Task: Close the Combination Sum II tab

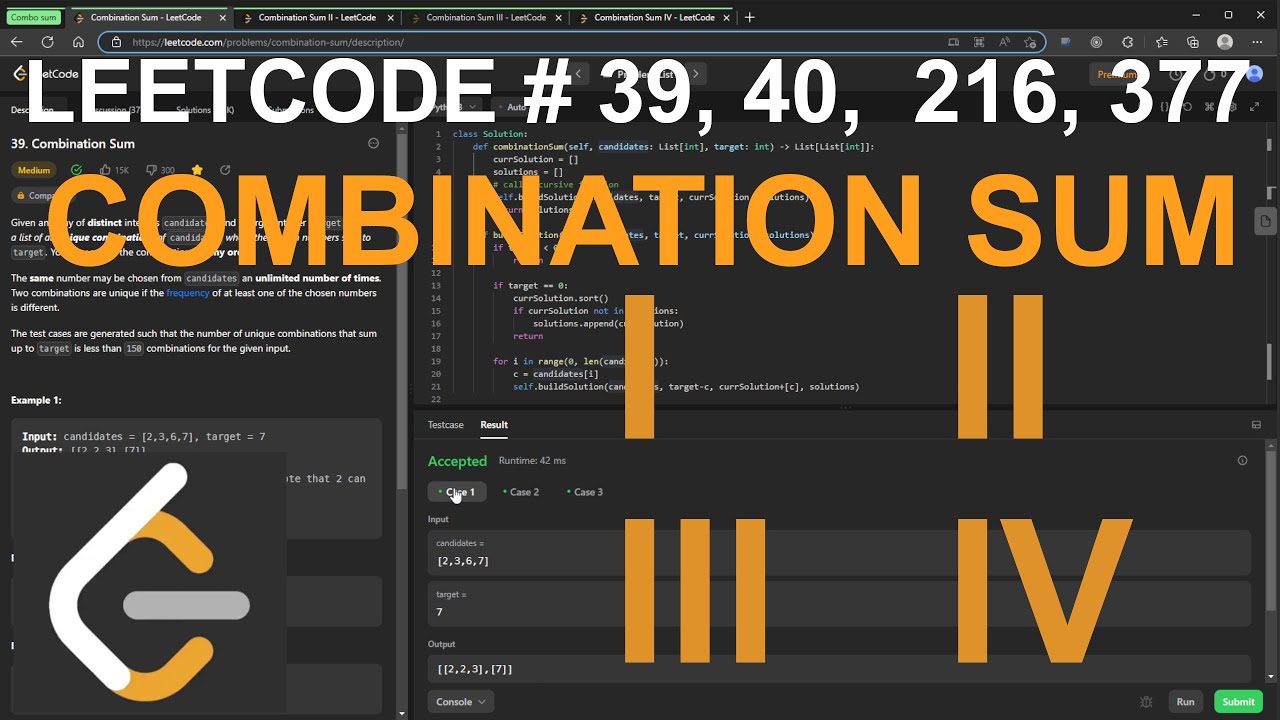Action: click(x=391, y=17)
